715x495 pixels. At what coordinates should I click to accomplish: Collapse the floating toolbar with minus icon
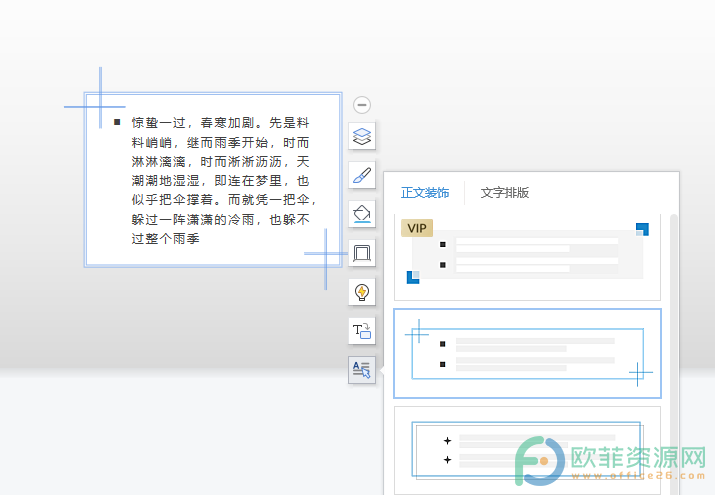click(362, 105)
